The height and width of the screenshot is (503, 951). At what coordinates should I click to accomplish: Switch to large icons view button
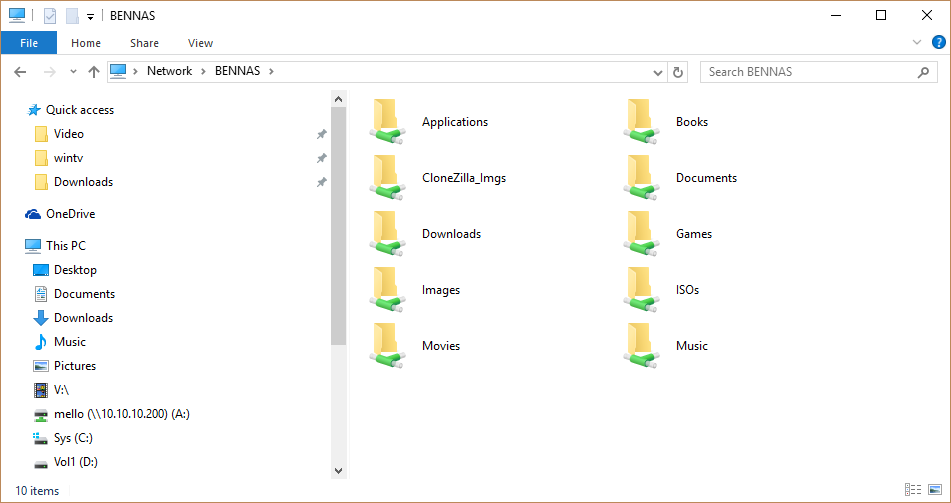(935, 490)
